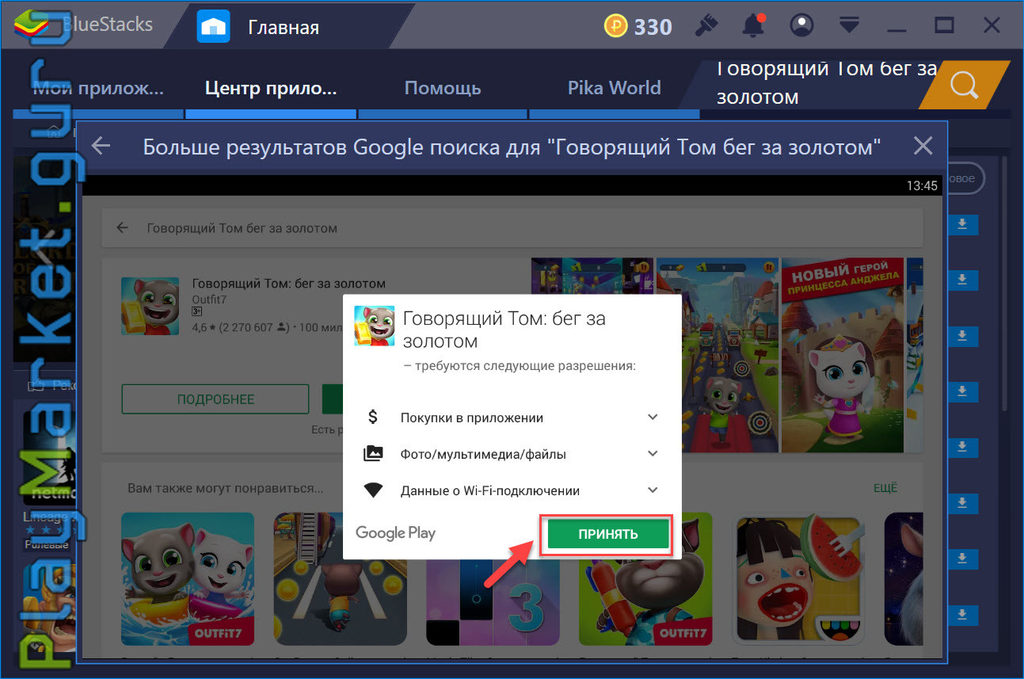Click the Outfit7 developer name

[209, 300]
